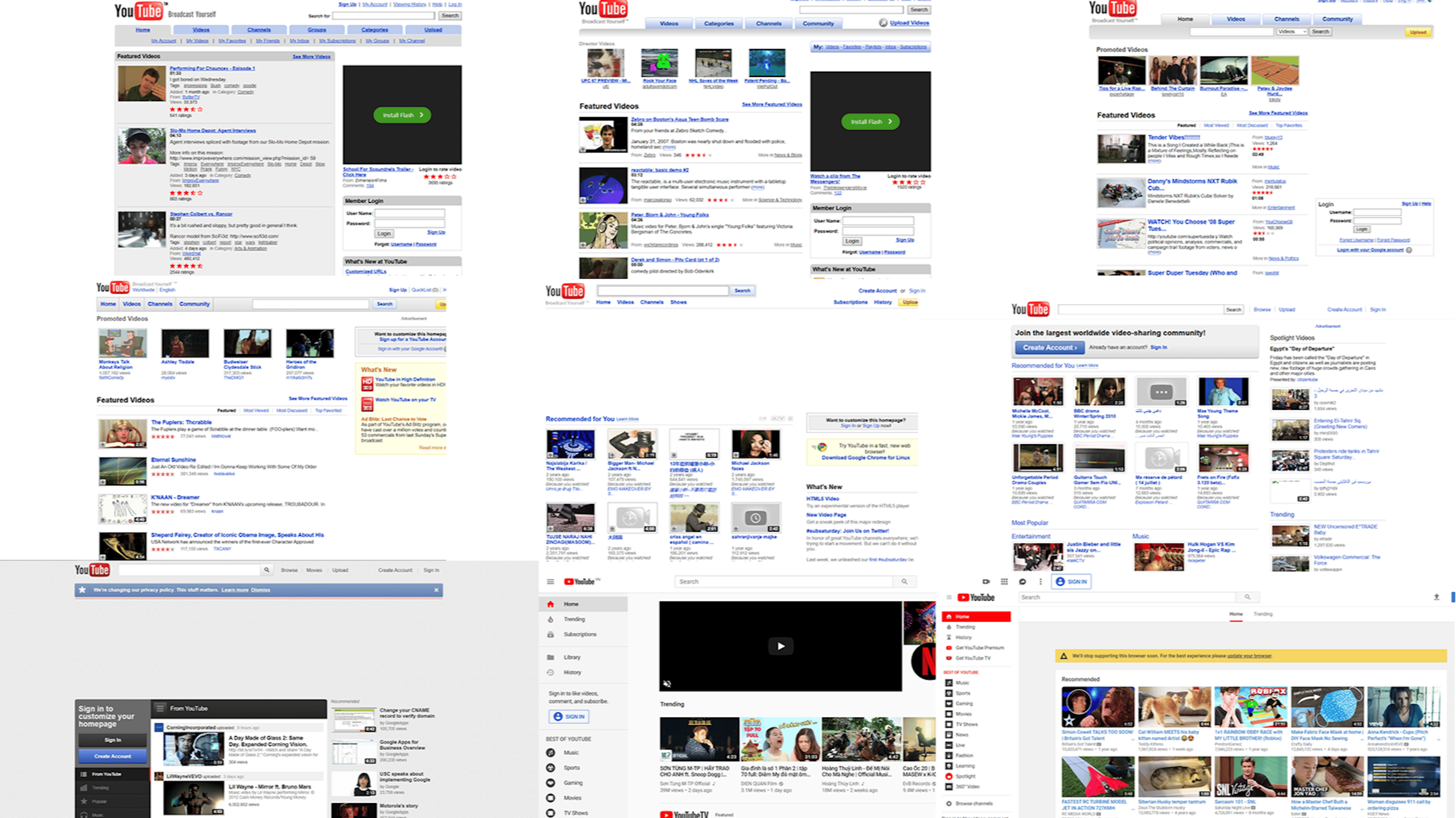Open the hamburger navigation menu

click(550, 581)
